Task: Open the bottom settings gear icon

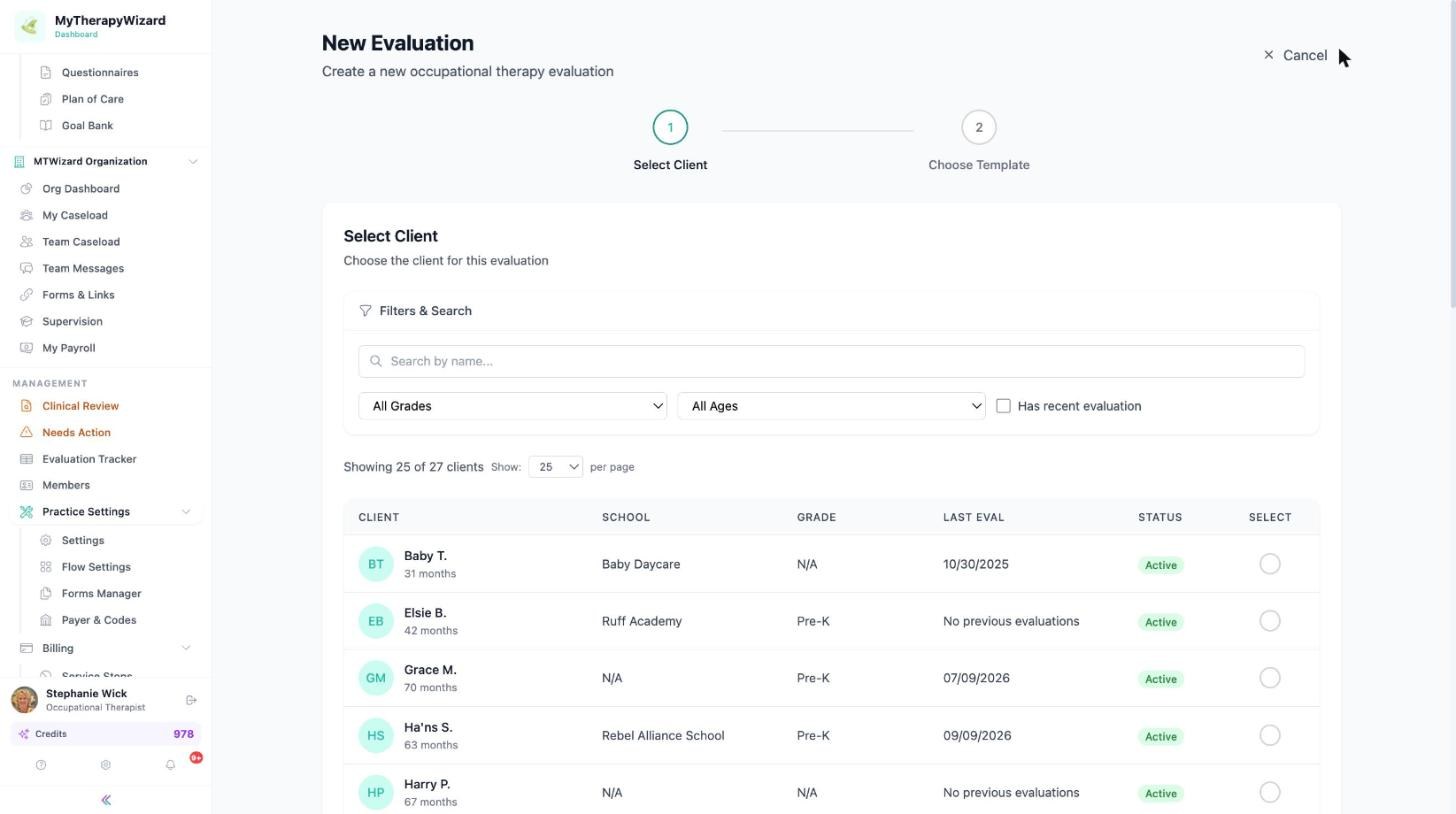Action: [105, 765]
